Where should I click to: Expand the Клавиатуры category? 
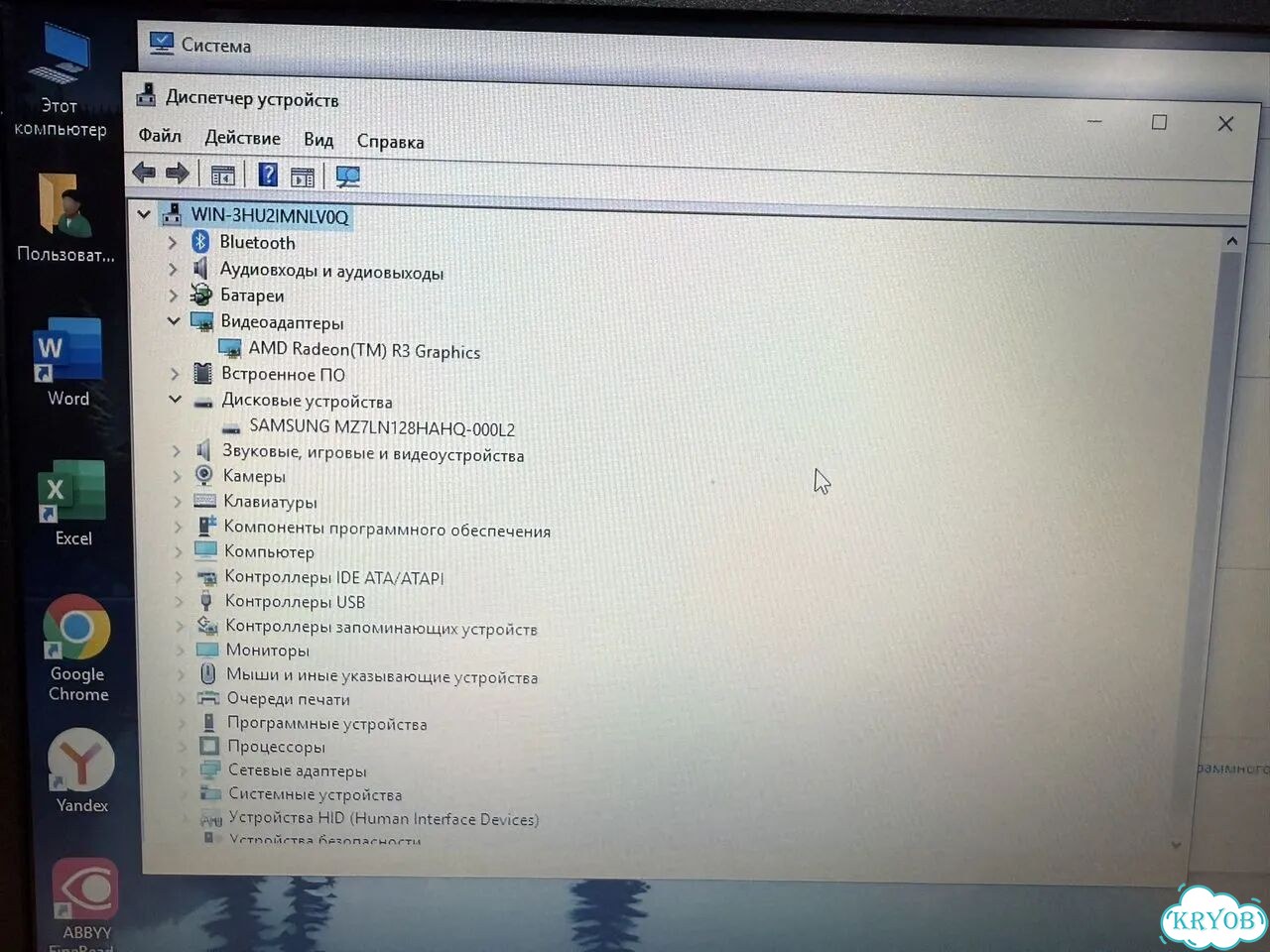click(x=178, y=501)
